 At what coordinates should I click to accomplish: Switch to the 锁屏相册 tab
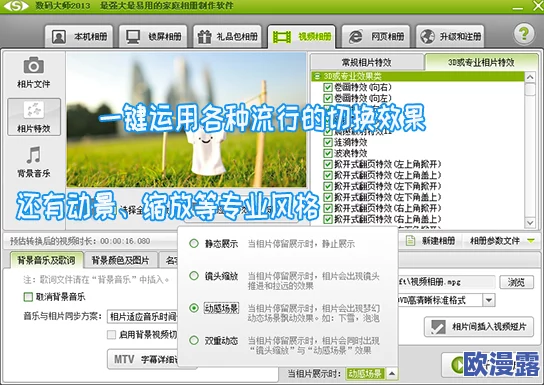153,36
